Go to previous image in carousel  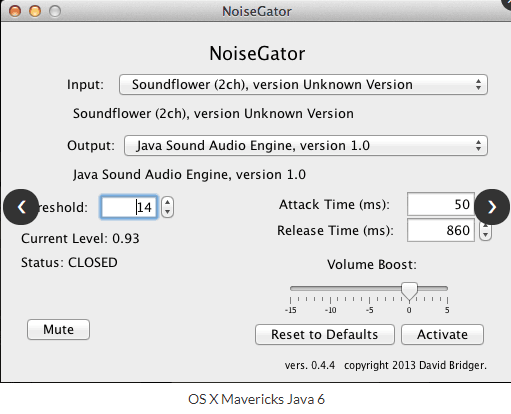(21, 207)
